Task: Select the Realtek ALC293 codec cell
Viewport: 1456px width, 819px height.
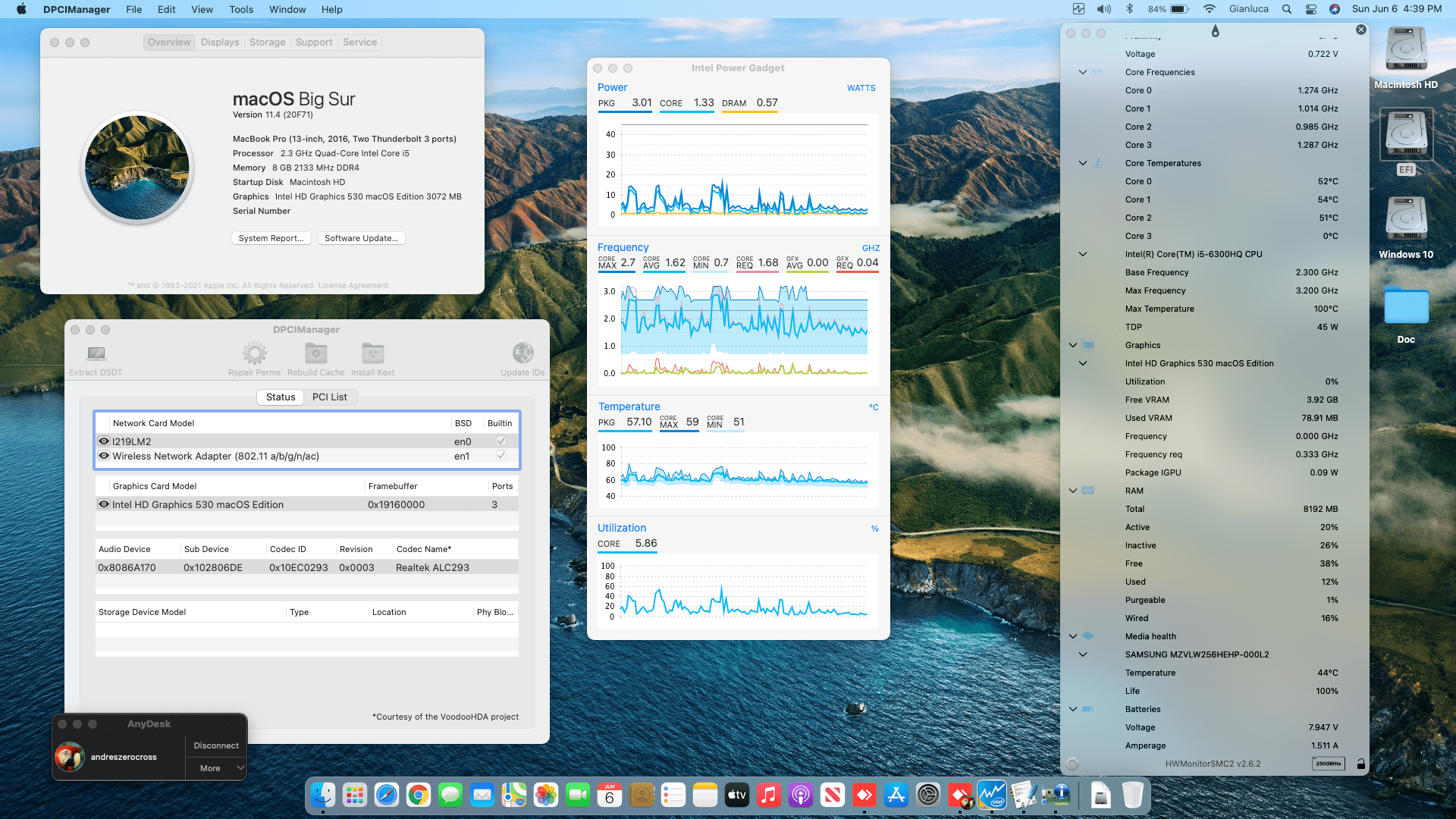Action: coord(432,567)
